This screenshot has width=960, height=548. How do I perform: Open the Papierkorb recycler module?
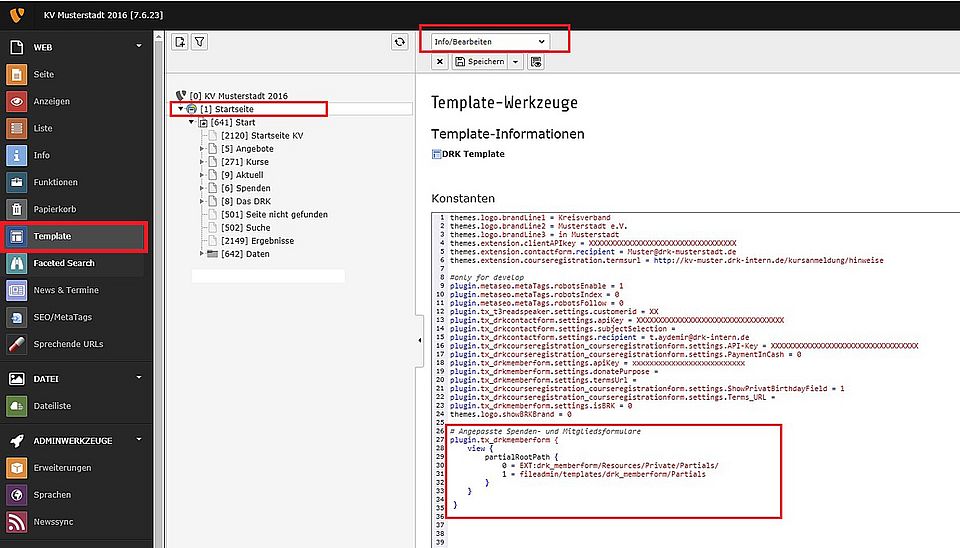pos(56,209)
